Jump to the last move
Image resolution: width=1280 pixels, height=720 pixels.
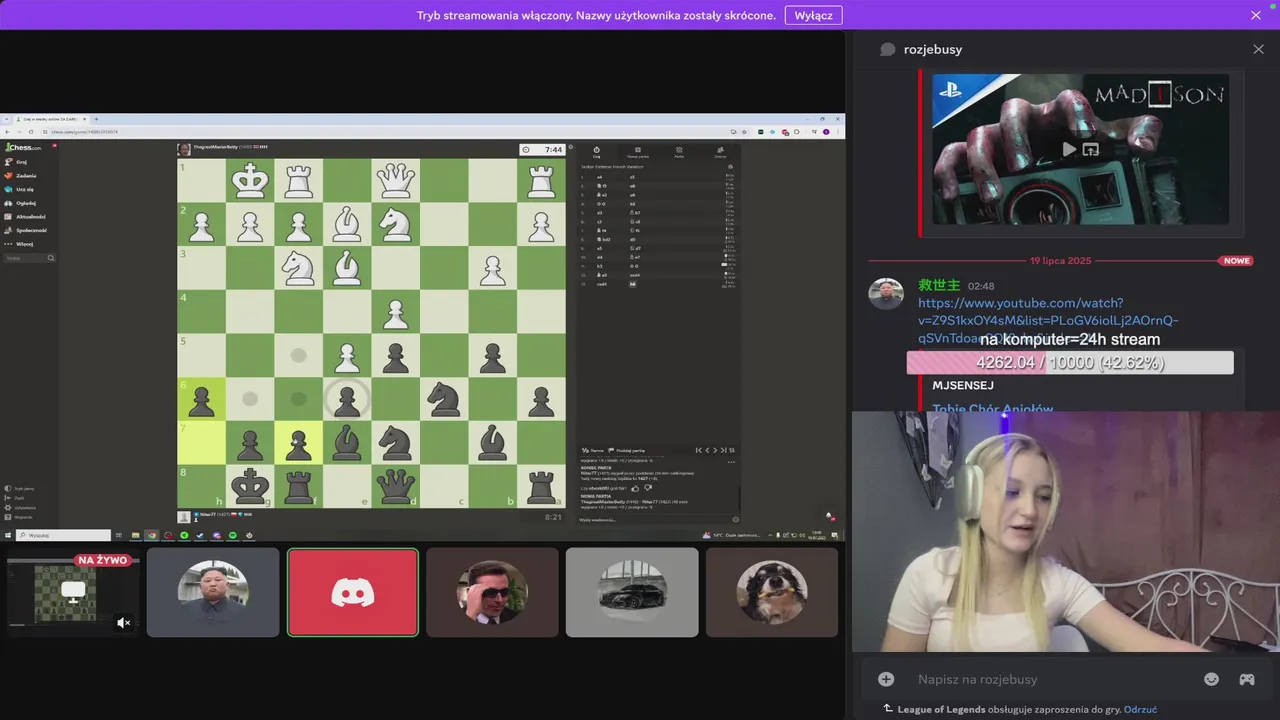click(x=724, y=450)
